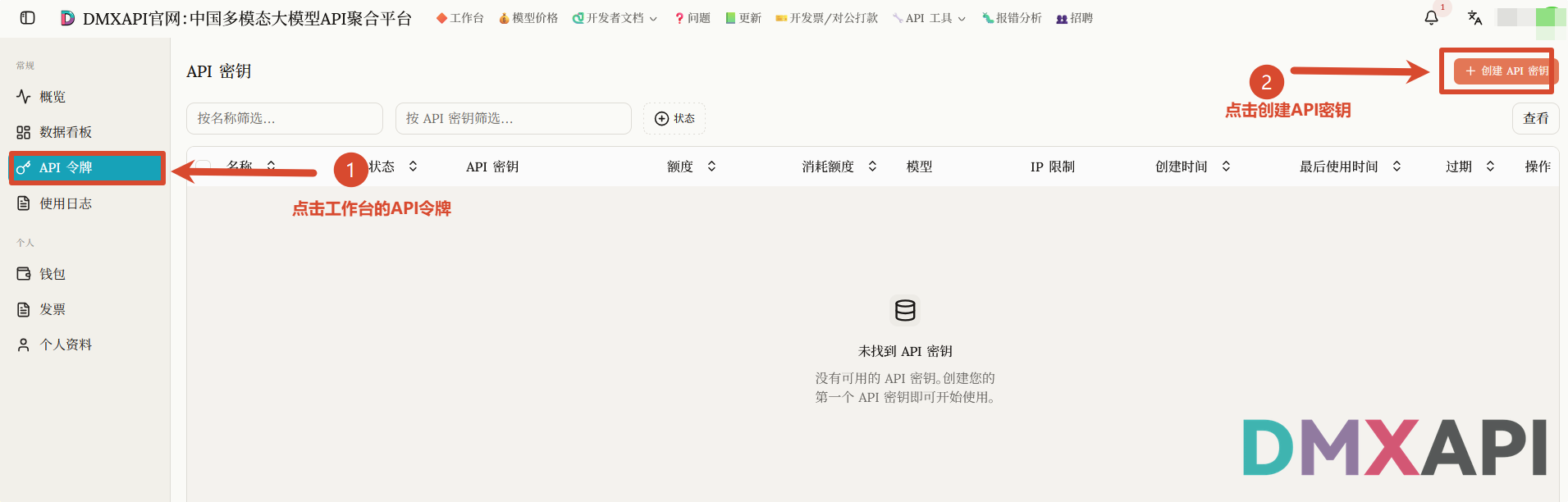Click the 模型 column header

click(x=919, y=167)
